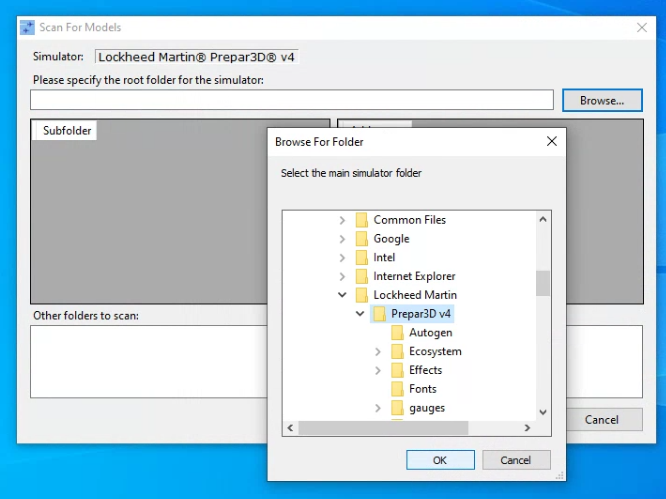Image resolution: width=666 pixels, height=499 pixels.
Task: Click the Google folder icon
Action: pyautogui.click(x=361, y=239)
